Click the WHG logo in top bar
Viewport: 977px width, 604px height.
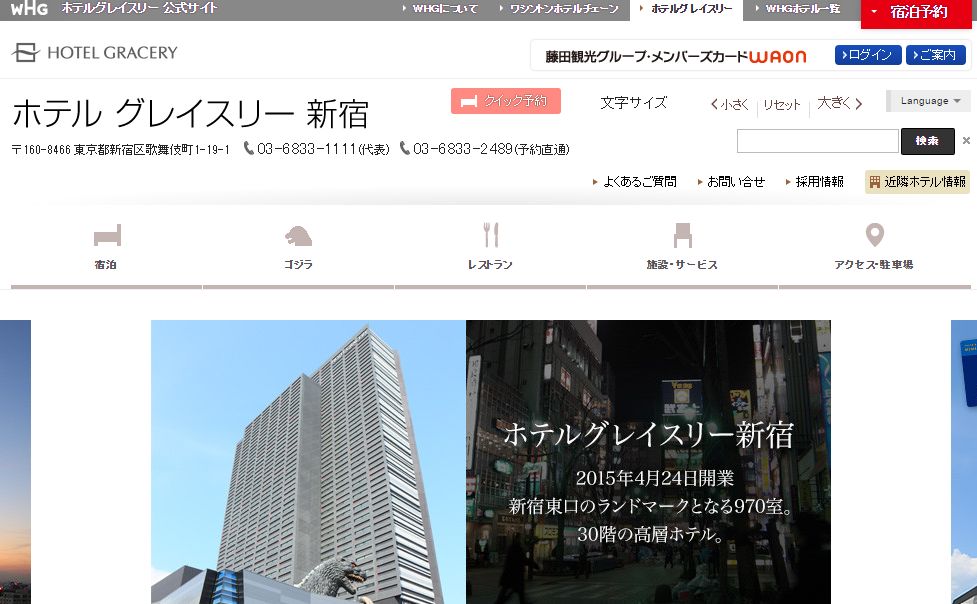pos(29,8)
